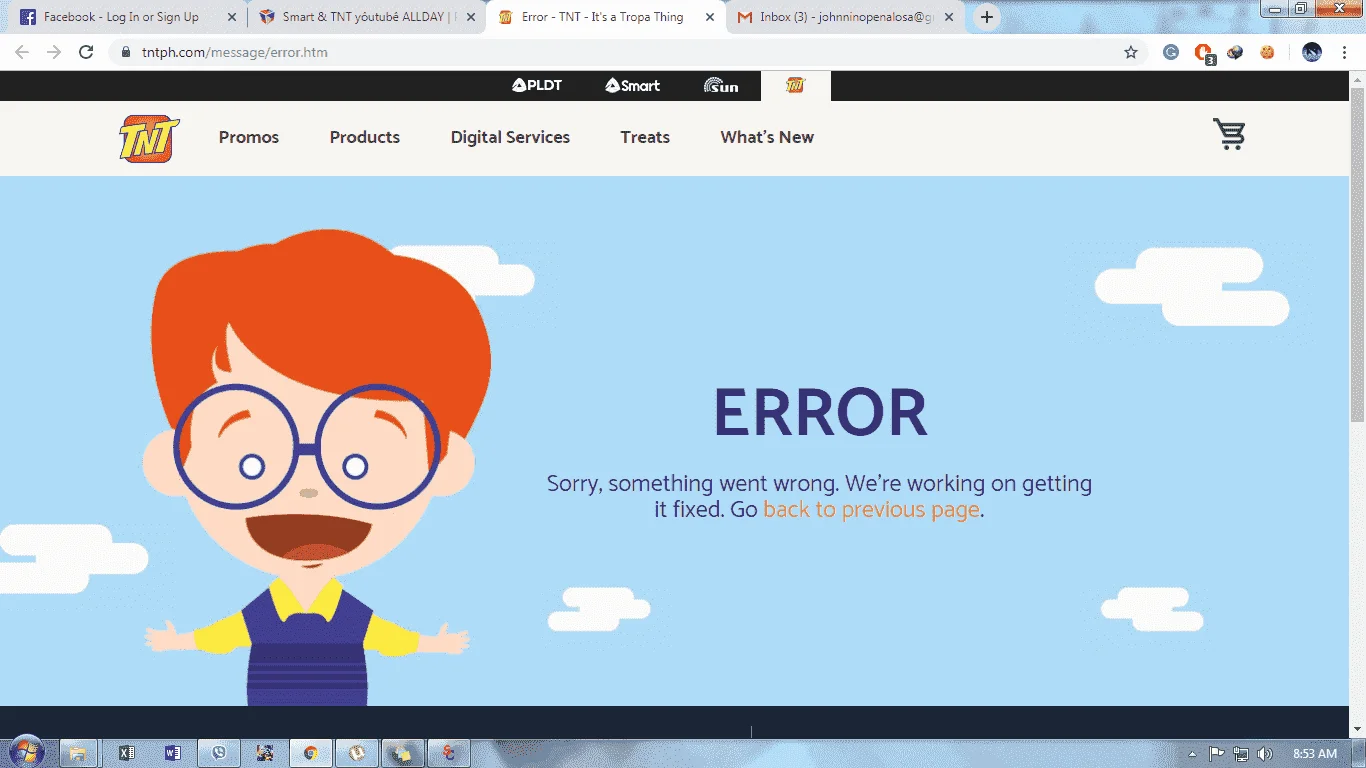This screenshot has width=1366, height=768.
Task: Open the Products menu
Action: pos(365,138)
